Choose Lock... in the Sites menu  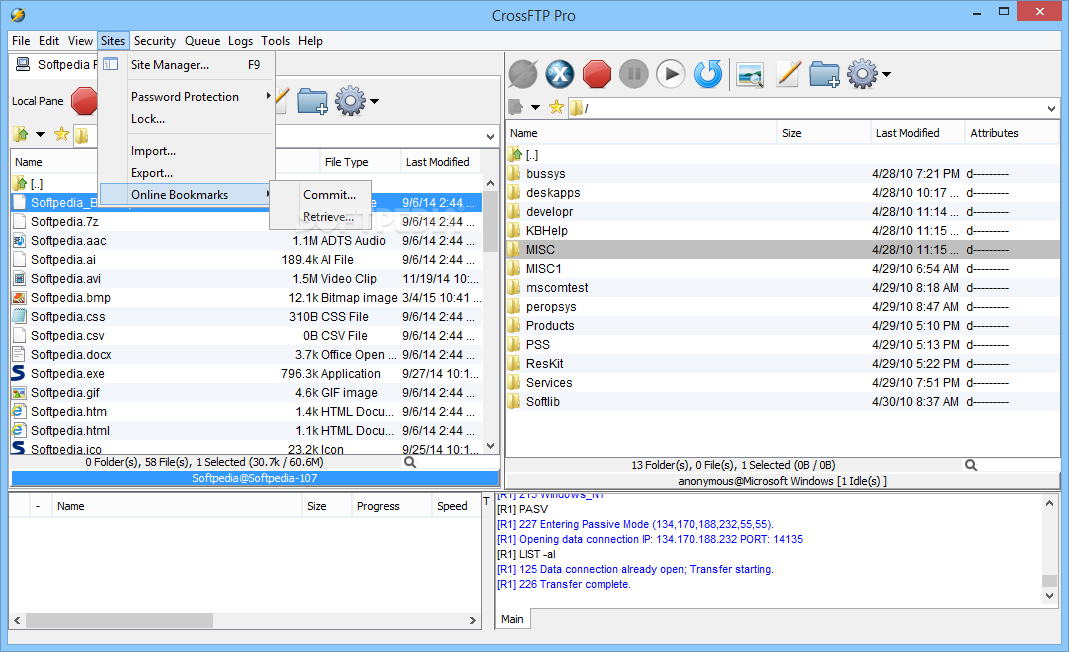(187, 119)
